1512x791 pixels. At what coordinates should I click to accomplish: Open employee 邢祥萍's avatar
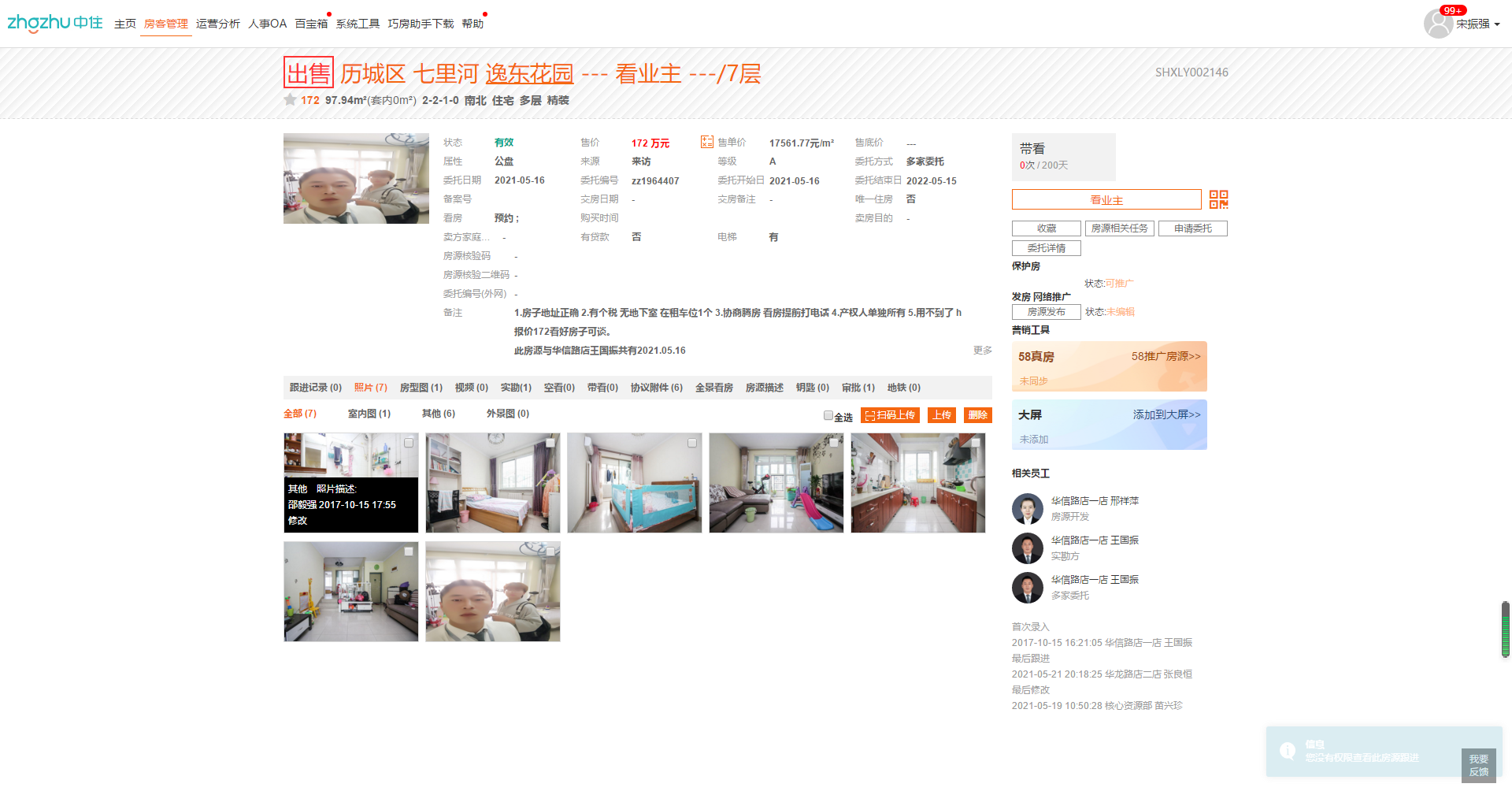[1027, 509]
